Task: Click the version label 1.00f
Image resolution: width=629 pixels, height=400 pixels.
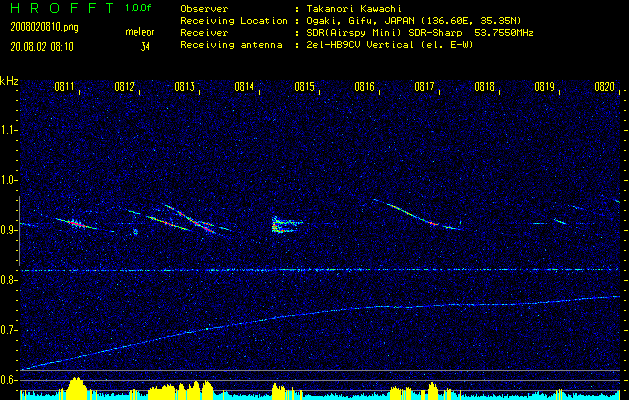Action: tap(138, 8)
